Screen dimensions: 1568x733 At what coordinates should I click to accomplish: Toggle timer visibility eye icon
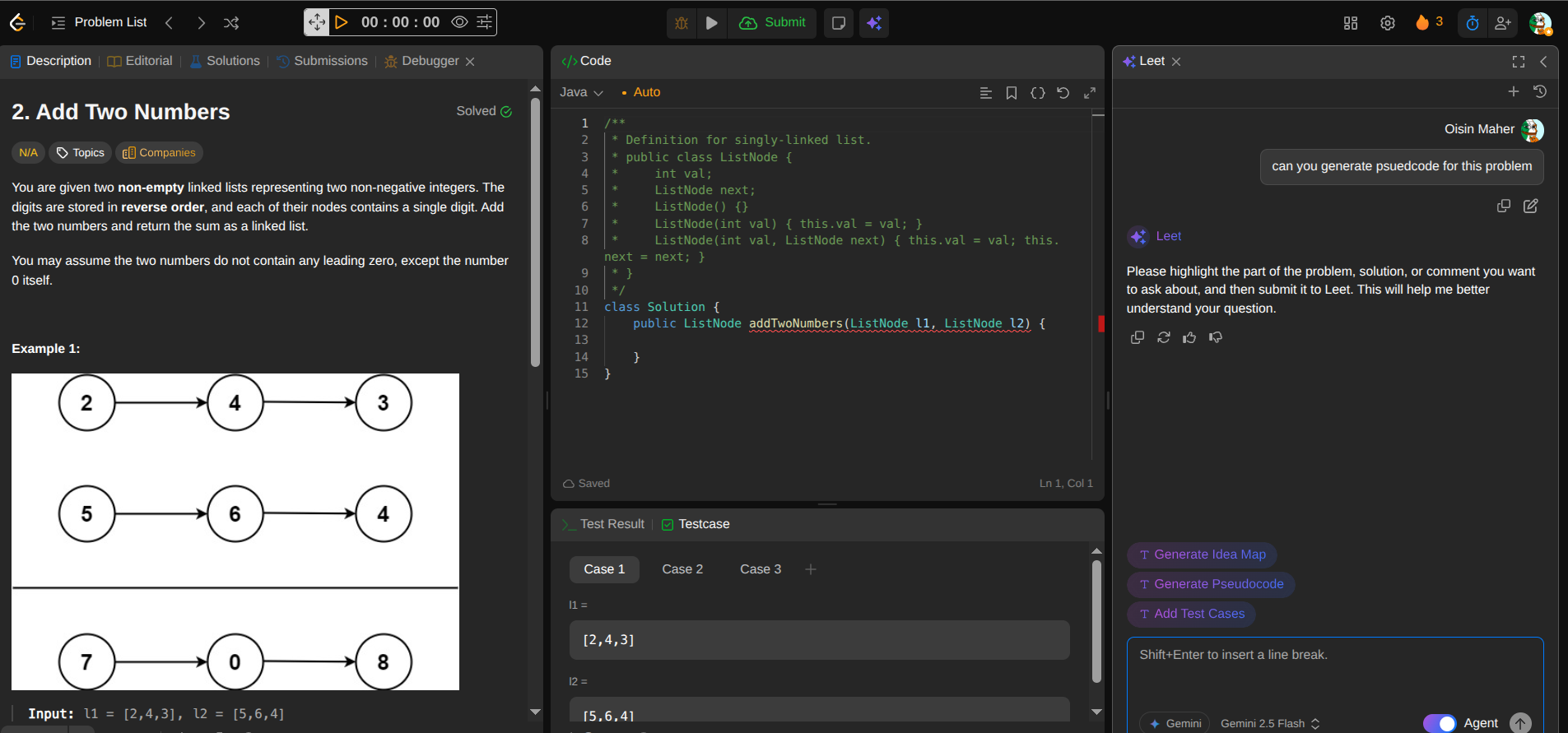[460, 22]
